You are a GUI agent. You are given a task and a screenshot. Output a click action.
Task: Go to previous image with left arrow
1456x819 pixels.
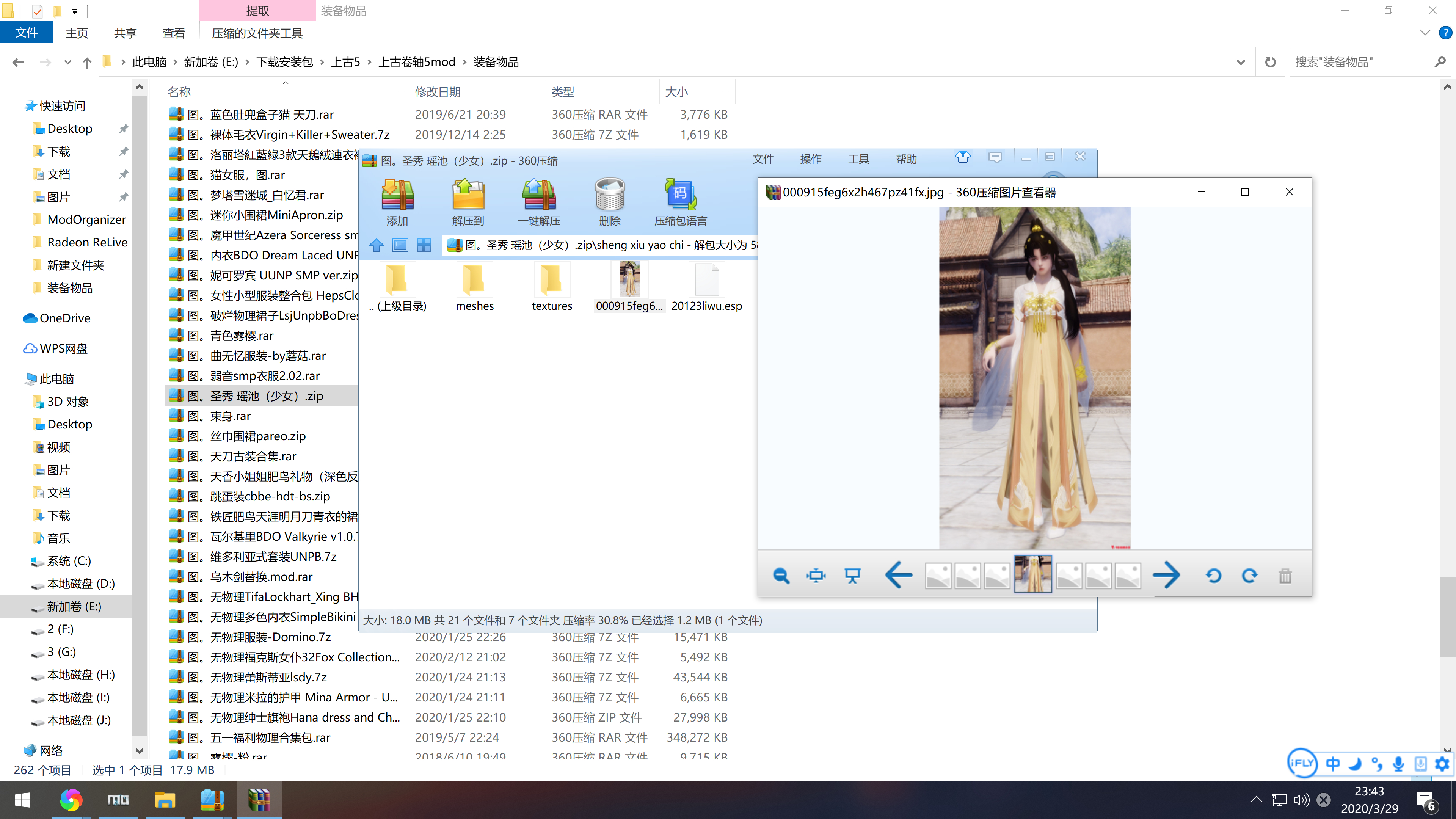[x=898, y=576]
